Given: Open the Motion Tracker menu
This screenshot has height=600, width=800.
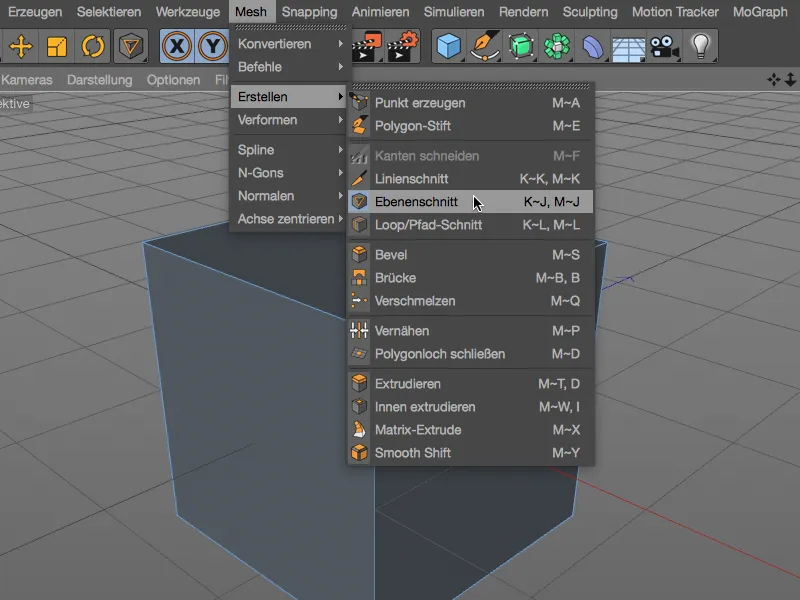Looking at the screenshot, I should tap(675, 12).
